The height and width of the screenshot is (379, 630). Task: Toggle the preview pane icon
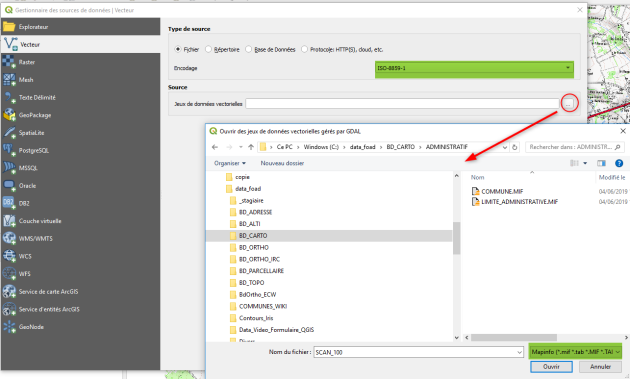click(x=601, y=163)
